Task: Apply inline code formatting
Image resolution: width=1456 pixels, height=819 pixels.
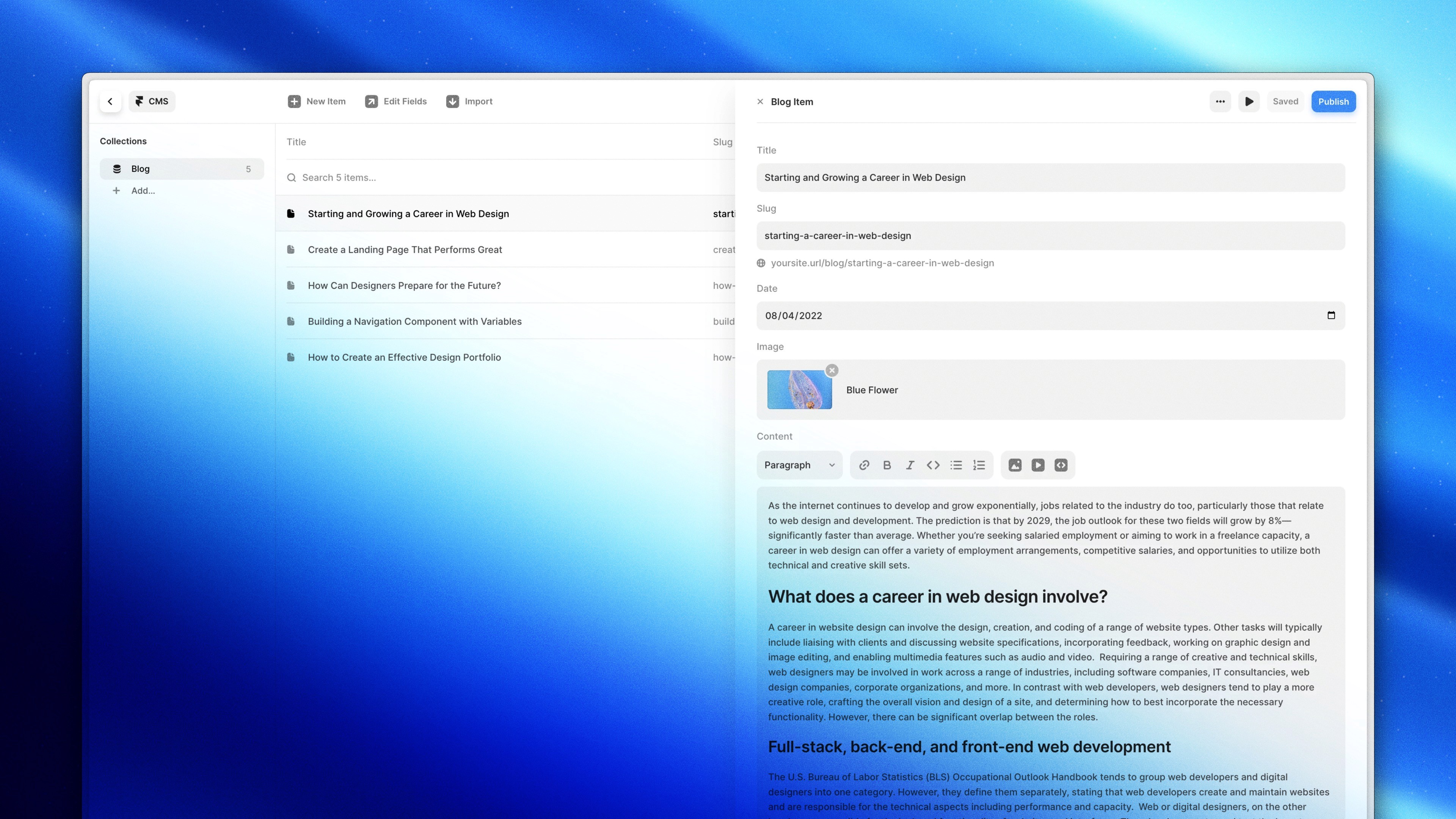Action: click(x=933, y=465)
